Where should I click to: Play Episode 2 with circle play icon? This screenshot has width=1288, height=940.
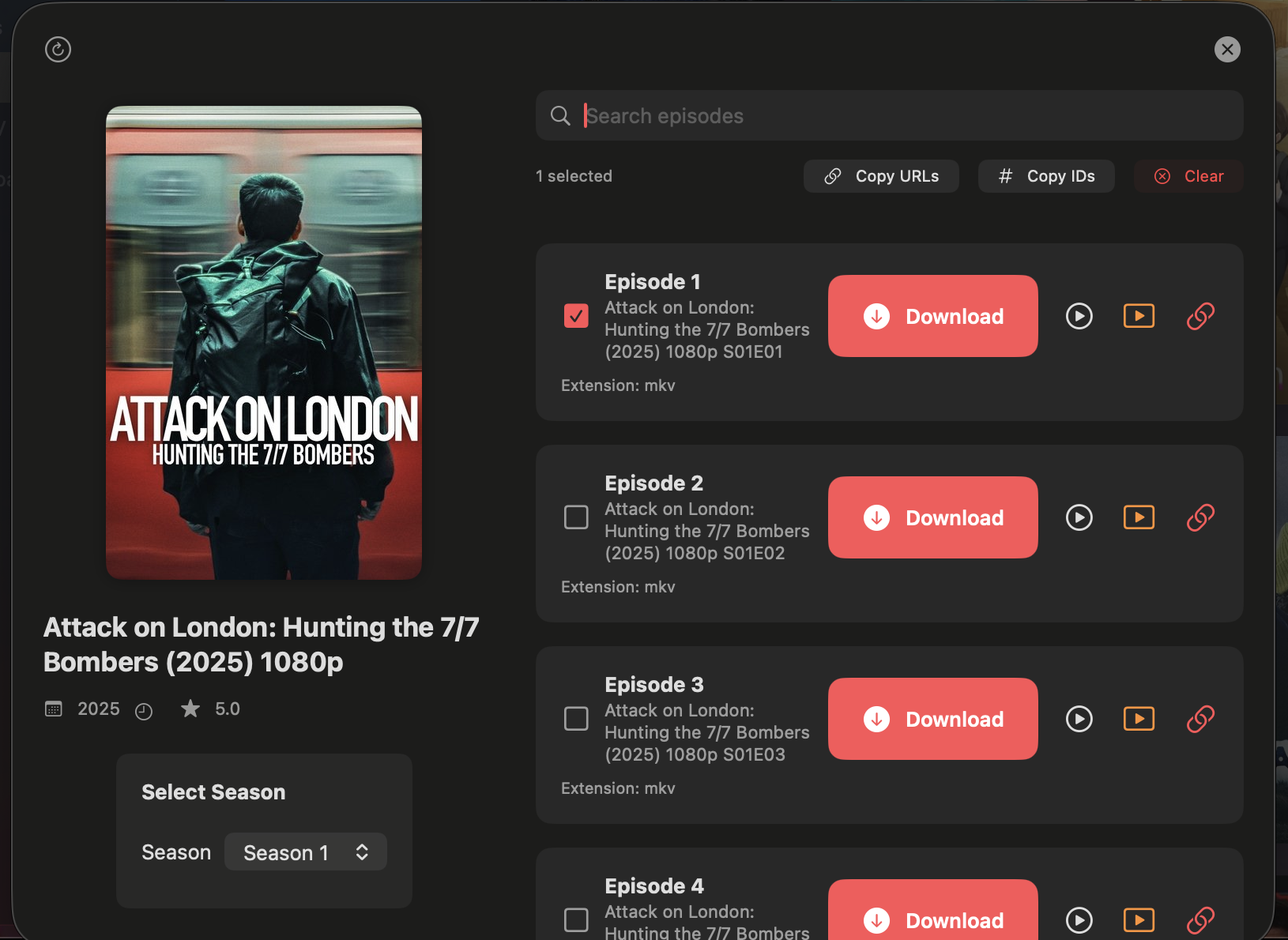pyautogui.click(x=1079, y=517)
